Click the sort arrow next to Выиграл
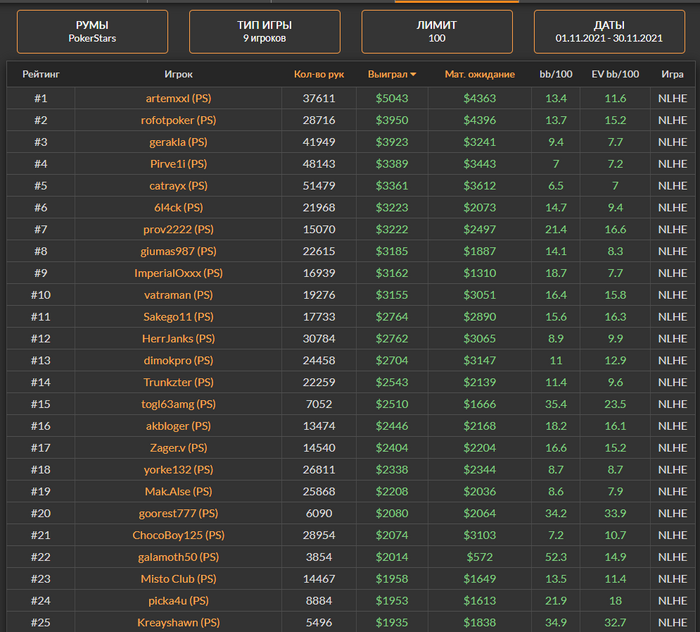 (414, 75)
